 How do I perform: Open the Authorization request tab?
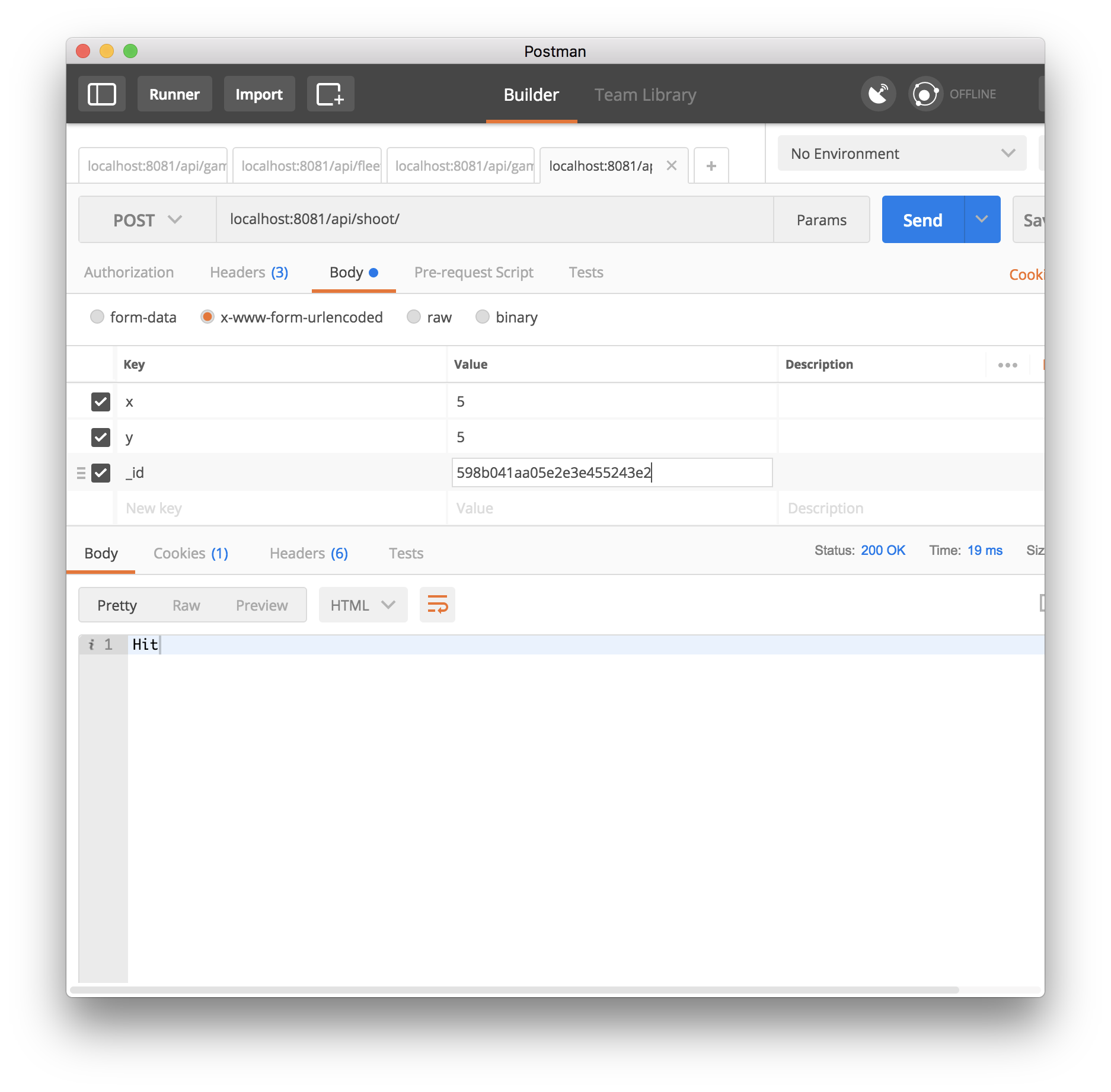point(129,272)
